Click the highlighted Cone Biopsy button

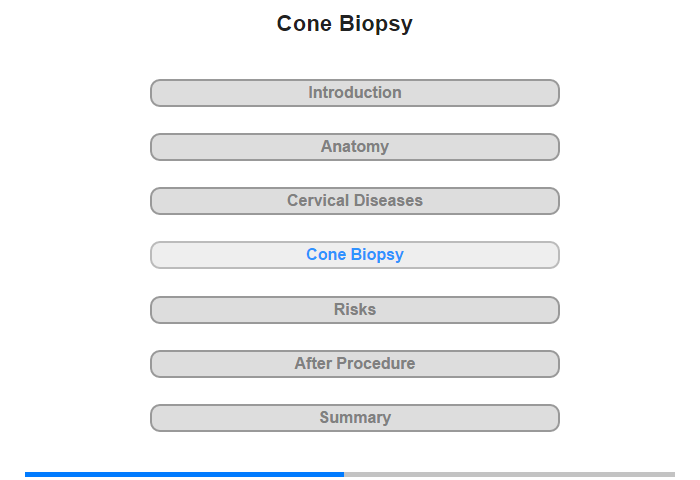point(354,255)
